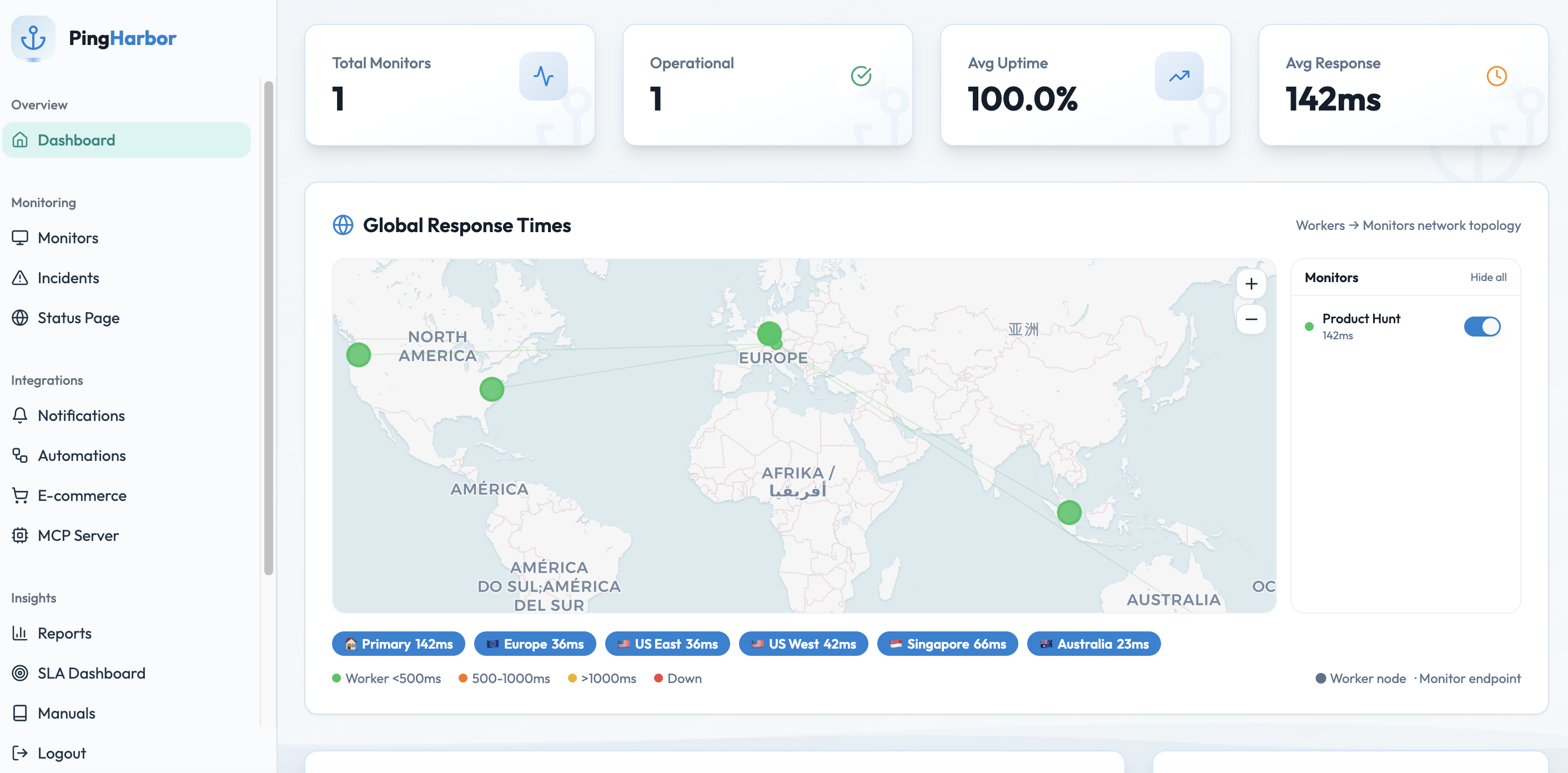Select the US West worker node on map
This screenshot has width=1568, height=773.
click(359, 355)
